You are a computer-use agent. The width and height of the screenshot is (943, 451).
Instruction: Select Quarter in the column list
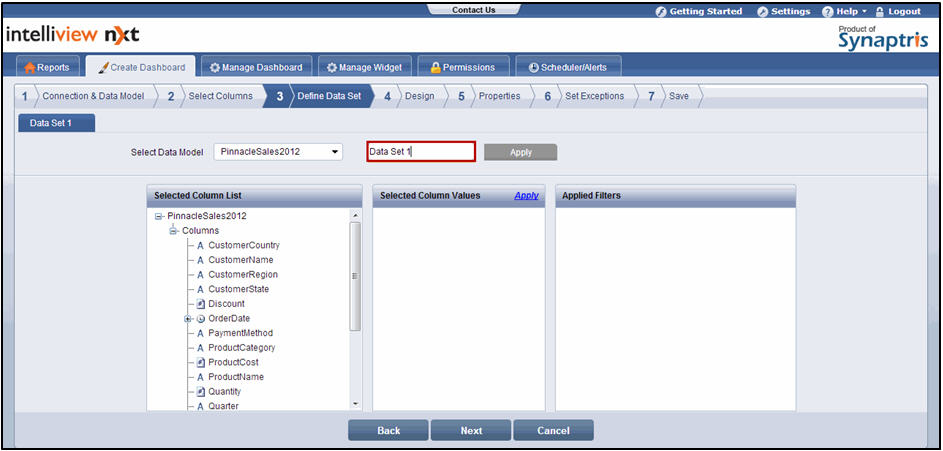[223, 407]
